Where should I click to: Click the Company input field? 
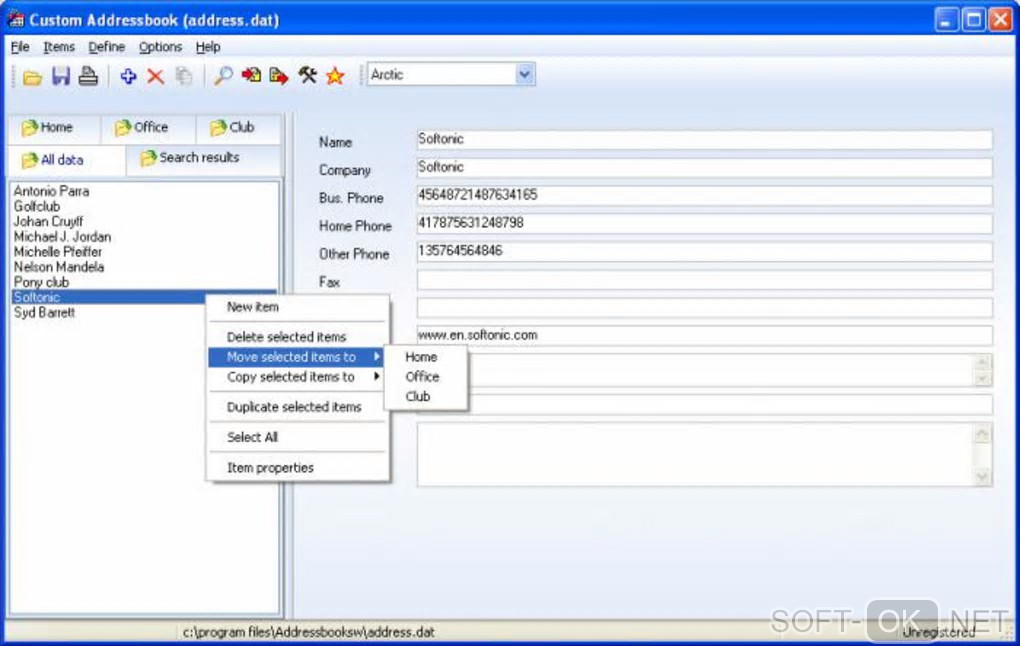[x=705, y=167]
